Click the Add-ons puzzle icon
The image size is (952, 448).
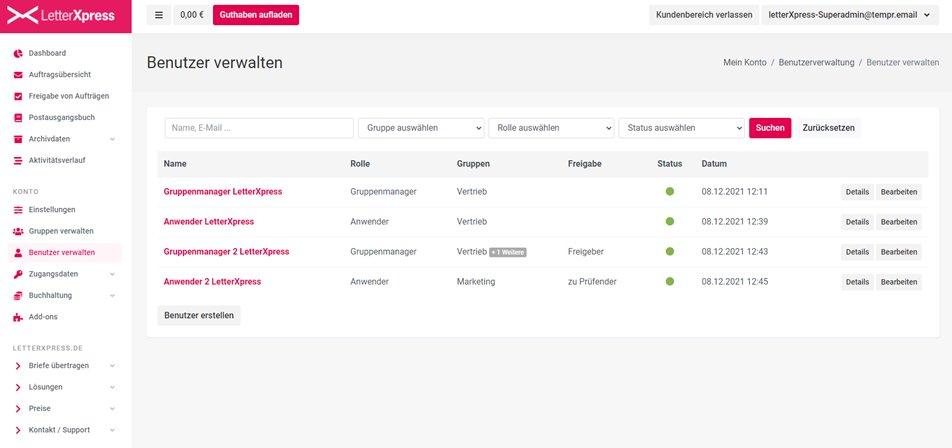click(x=18, y=317)
